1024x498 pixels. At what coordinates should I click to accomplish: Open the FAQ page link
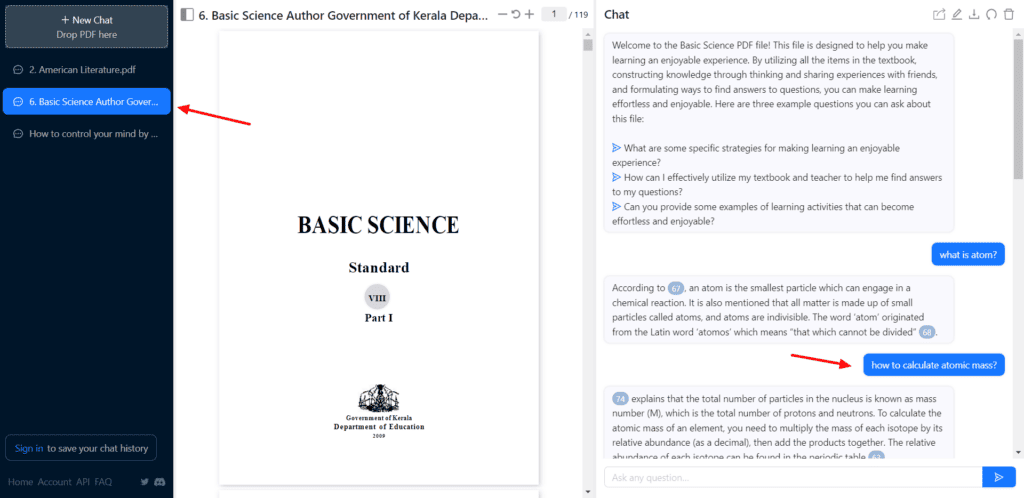coord(103,482)
